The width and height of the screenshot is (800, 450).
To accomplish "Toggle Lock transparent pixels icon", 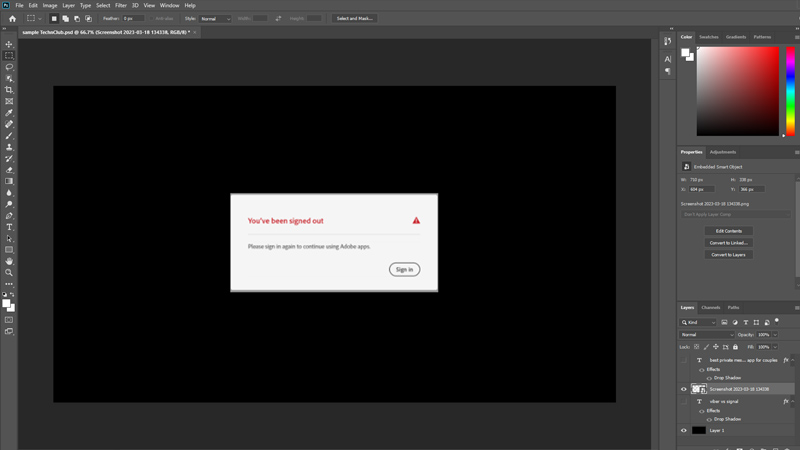I will pyautogui.click(x=696, y=347).
